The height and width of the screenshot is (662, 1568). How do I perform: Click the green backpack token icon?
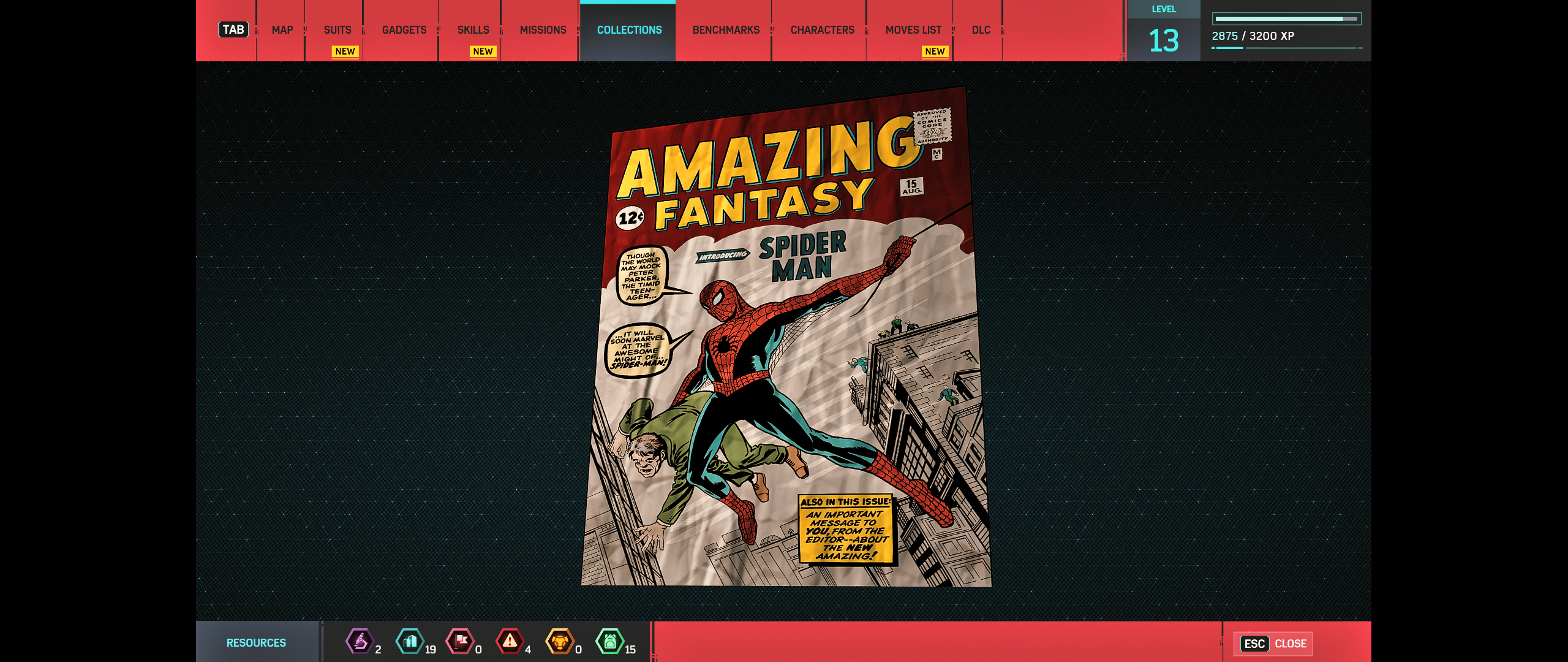coord(609,642)
